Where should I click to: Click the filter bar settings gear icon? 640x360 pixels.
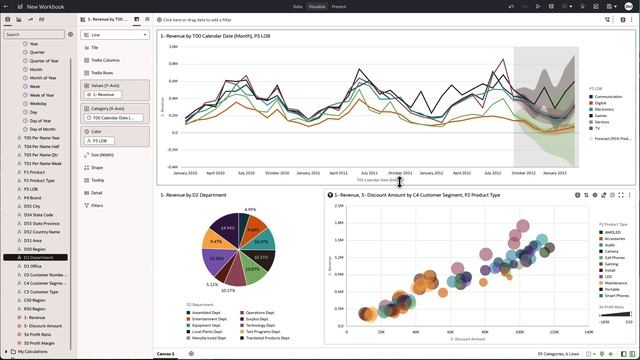tap(623, 20)
